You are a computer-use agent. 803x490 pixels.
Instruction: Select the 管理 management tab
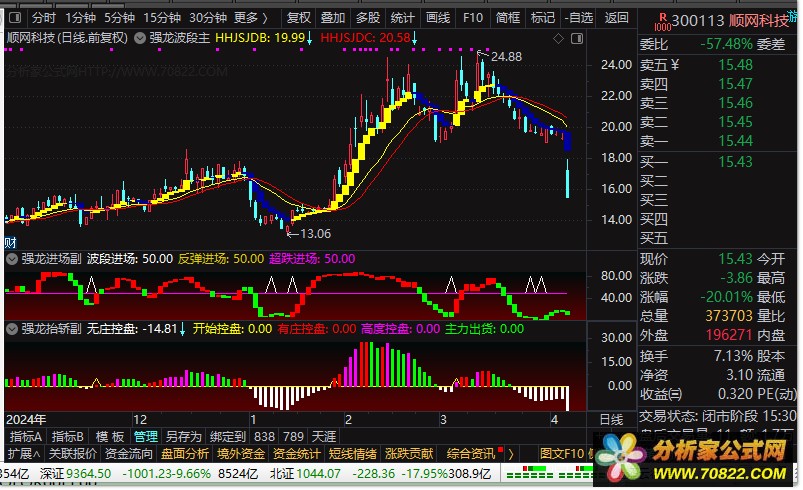pos(146,437)
